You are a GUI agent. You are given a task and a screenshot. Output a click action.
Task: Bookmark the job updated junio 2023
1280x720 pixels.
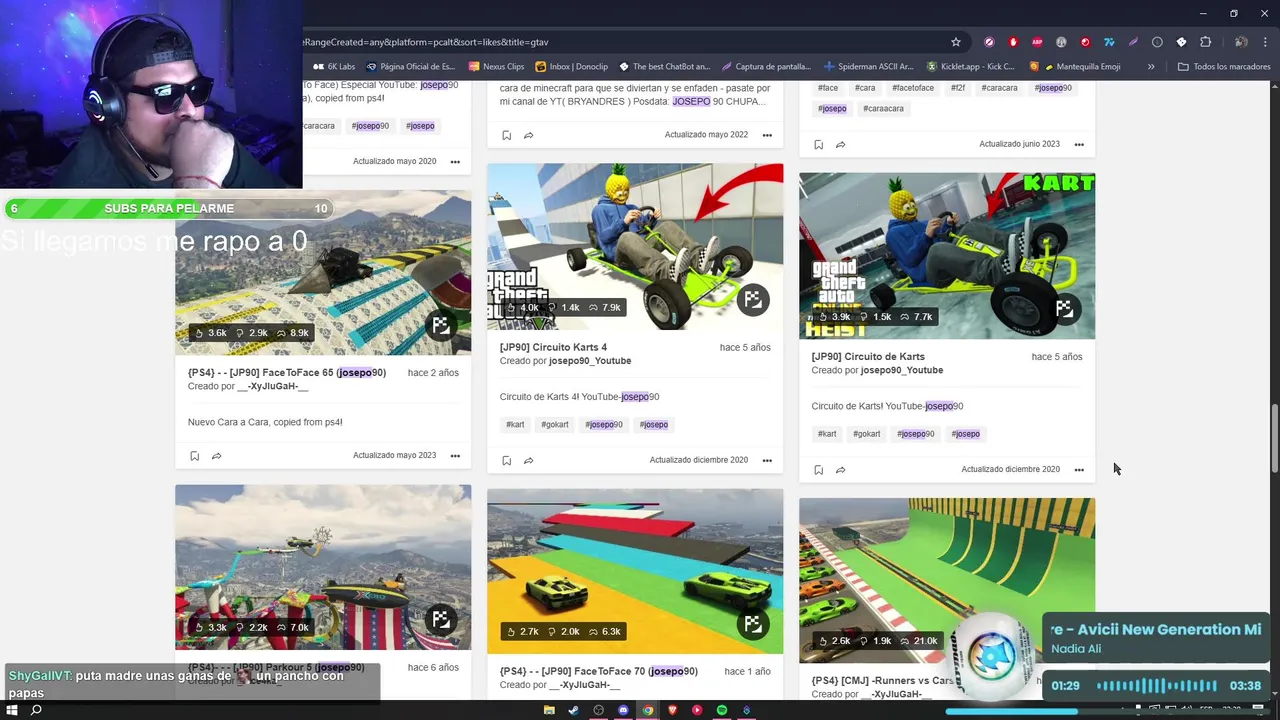pyautogui.click(x=818, y=144)
